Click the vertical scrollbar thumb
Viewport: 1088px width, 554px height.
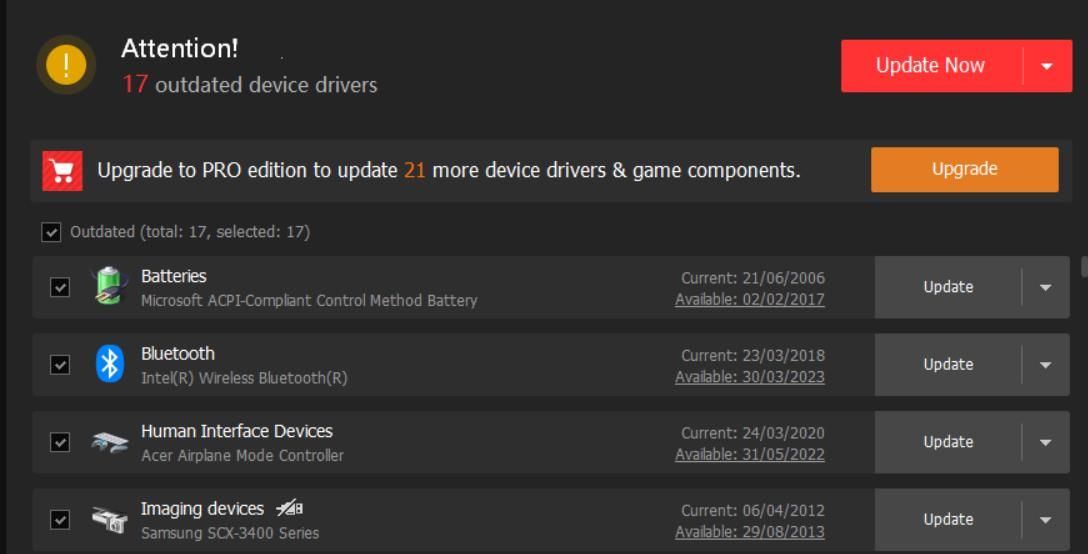[x=1085, y=267]
